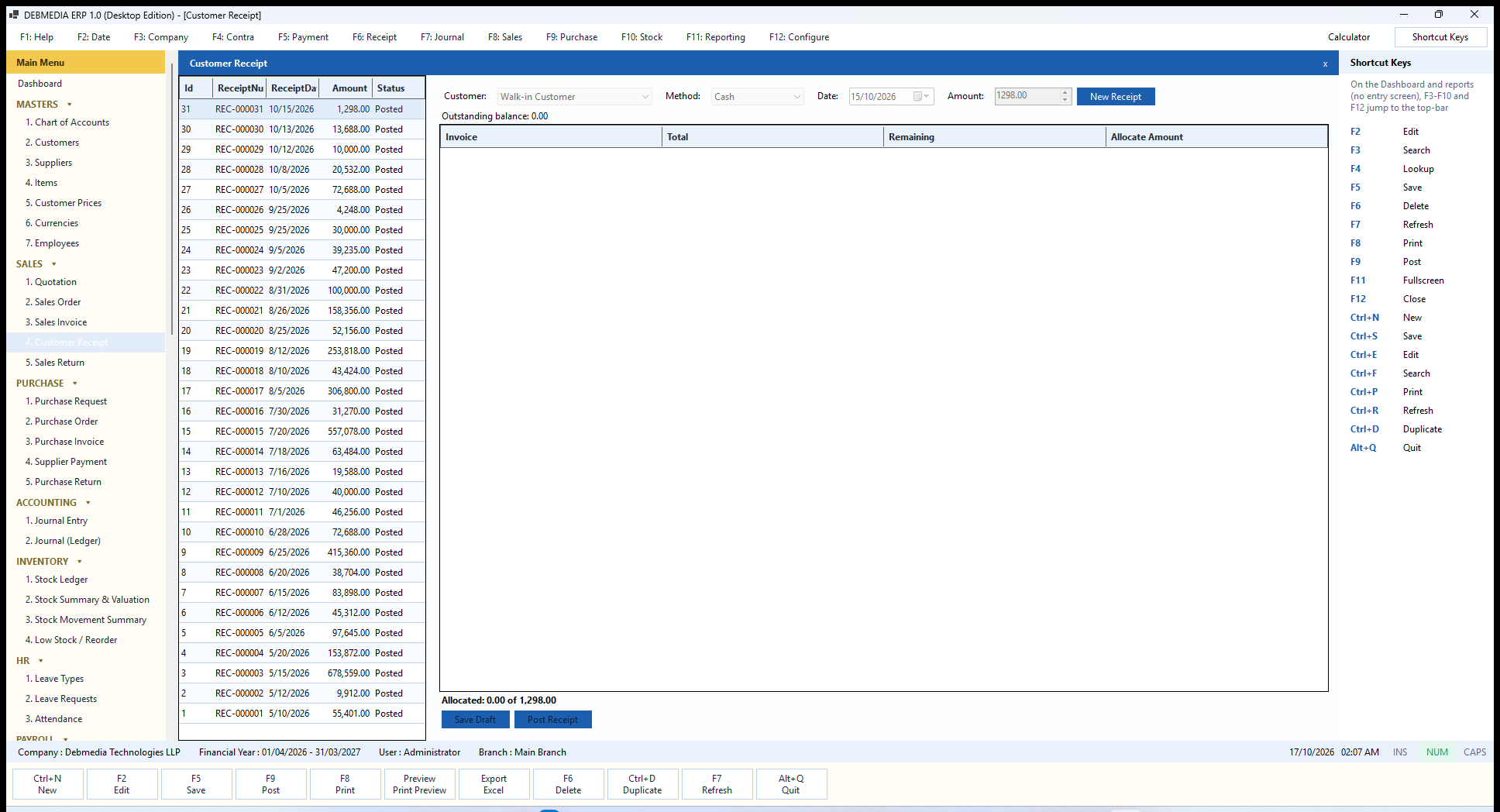Collapse the MASTERS section arrow
Image resolution: width=1500 pixels, height=812 pixels.
[x=70, y=105]
